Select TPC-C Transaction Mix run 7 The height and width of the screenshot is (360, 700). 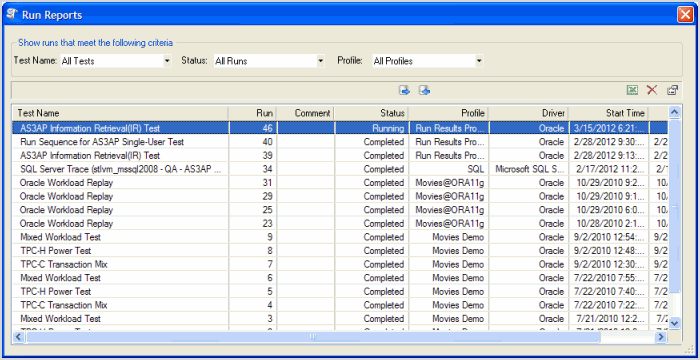tap(340, 264)
